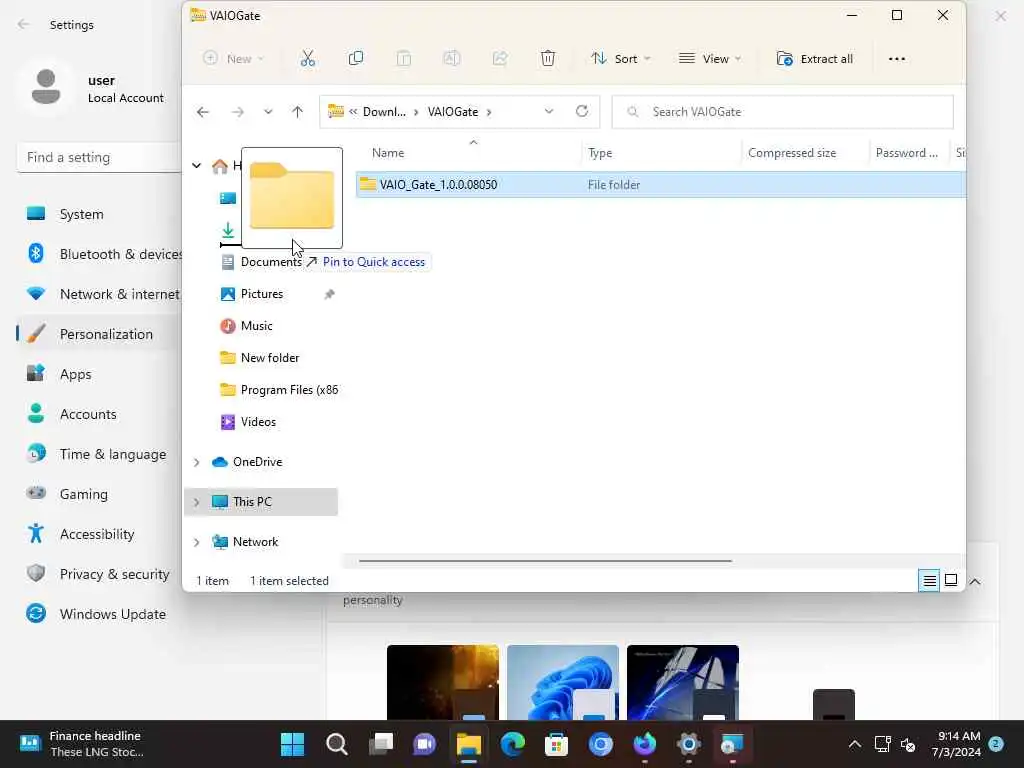Go back with Explorer's back arrow

(x=203, y=112)
